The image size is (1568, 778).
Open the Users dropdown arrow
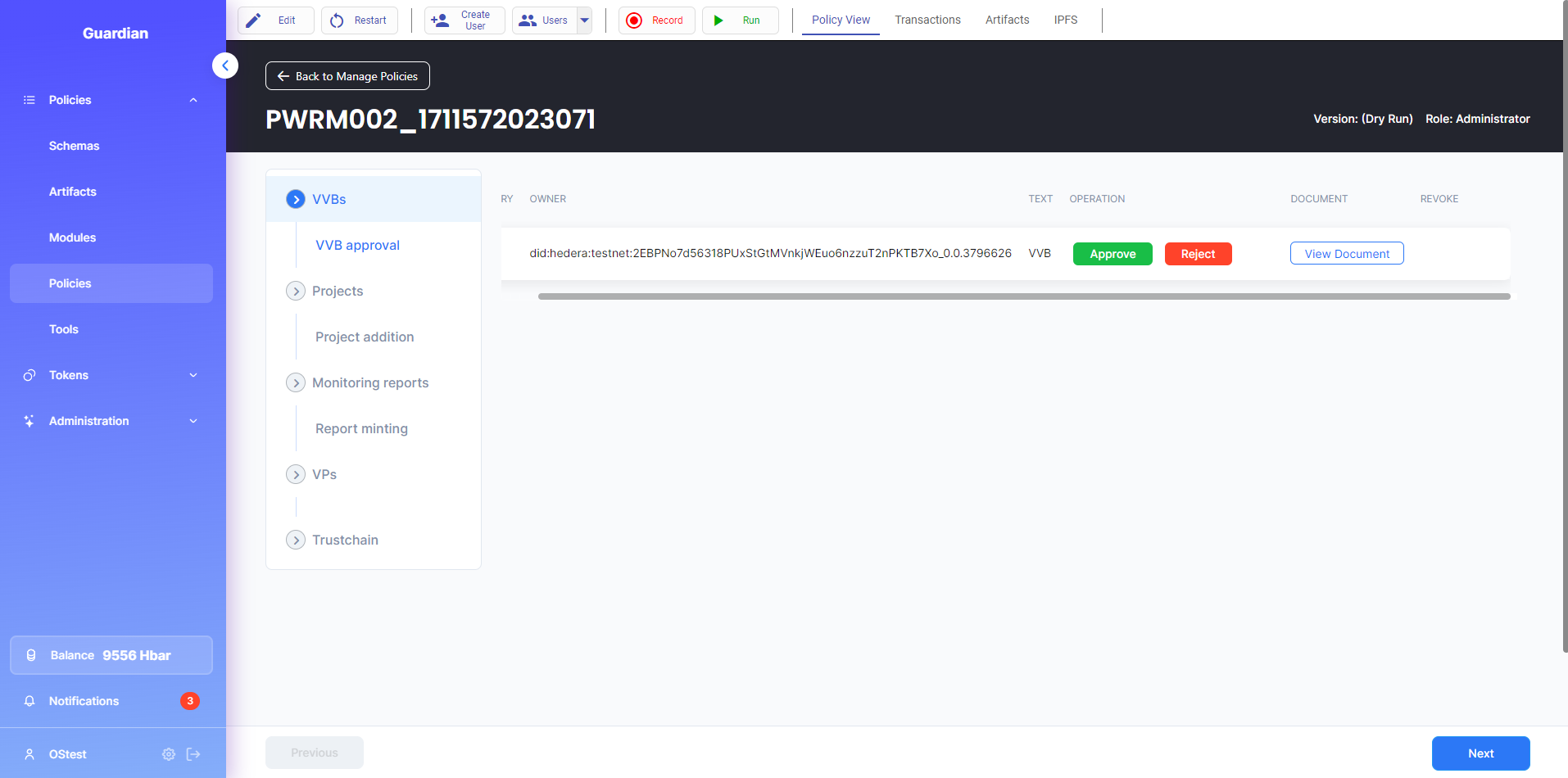[585, 20]
